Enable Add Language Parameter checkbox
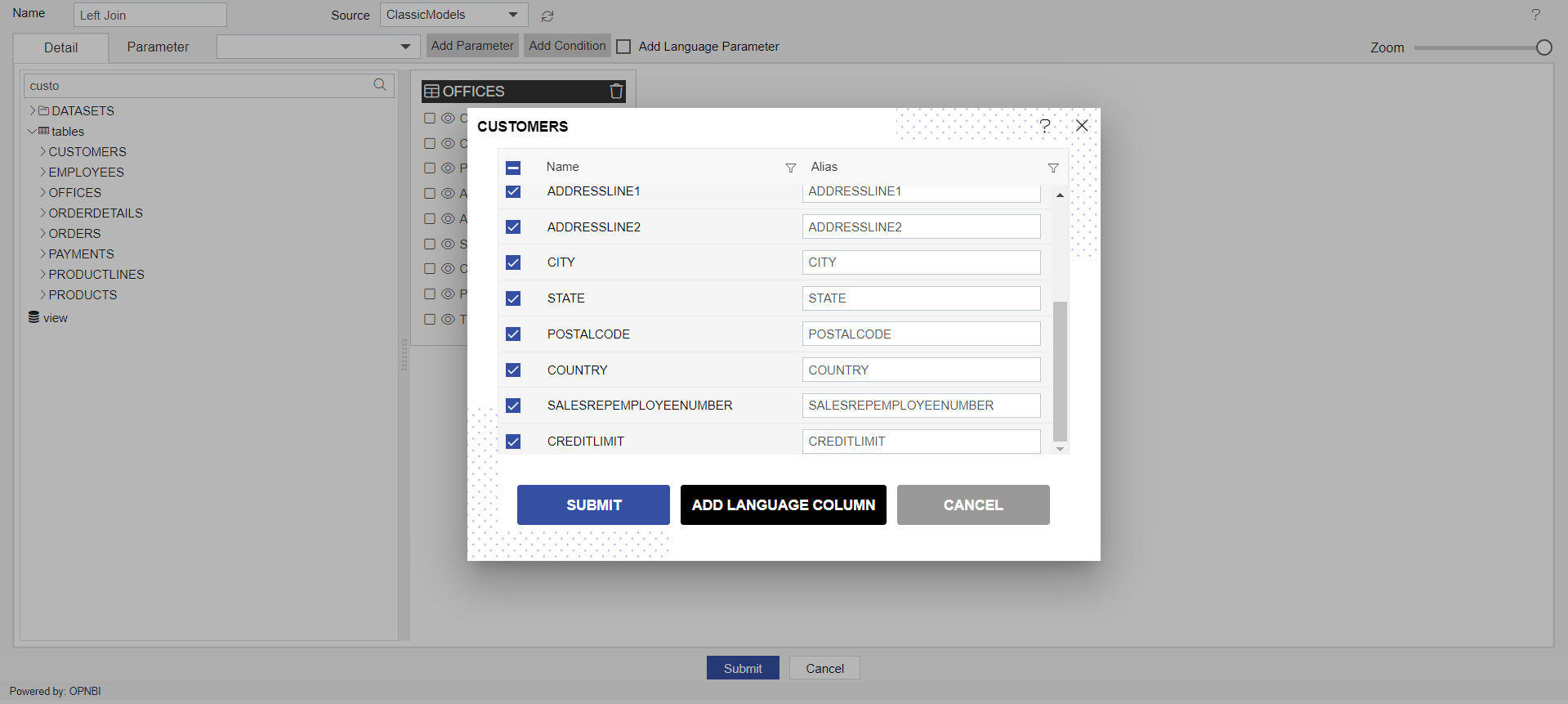This screenshot has width=1568, height=704. pyautogui.click(x=623, y=47)
